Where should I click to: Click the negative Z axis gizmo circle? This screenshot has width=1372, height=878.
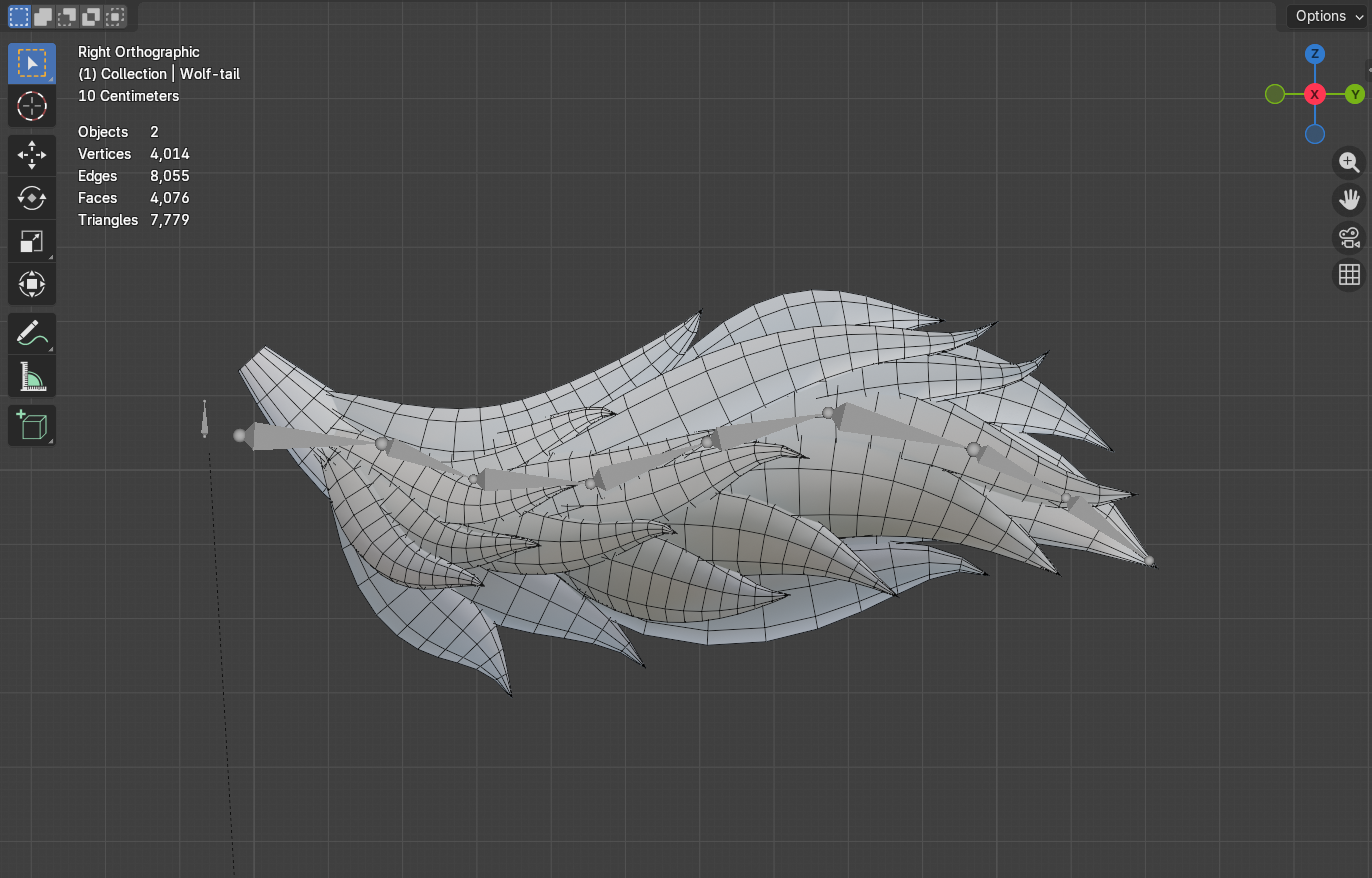pyautogui.click(x=1315, y=134)
